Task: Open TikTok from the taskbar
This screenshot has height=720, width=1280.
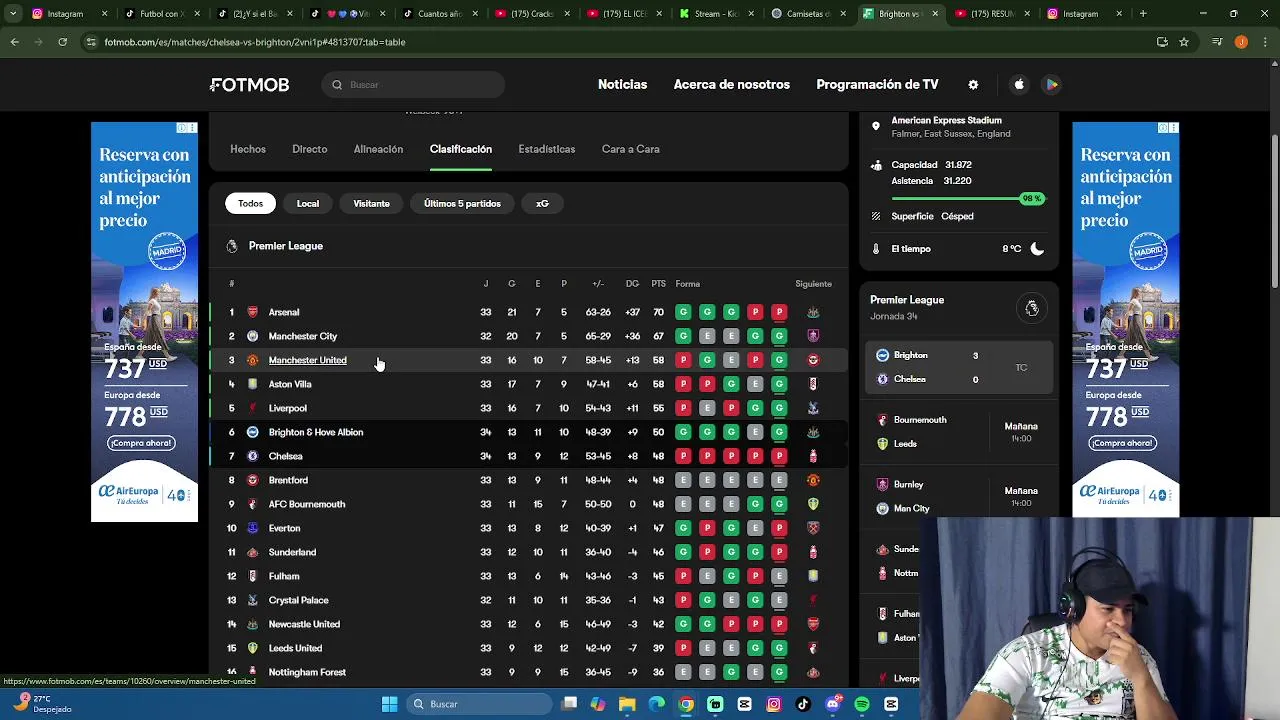Action: (803, 704)
